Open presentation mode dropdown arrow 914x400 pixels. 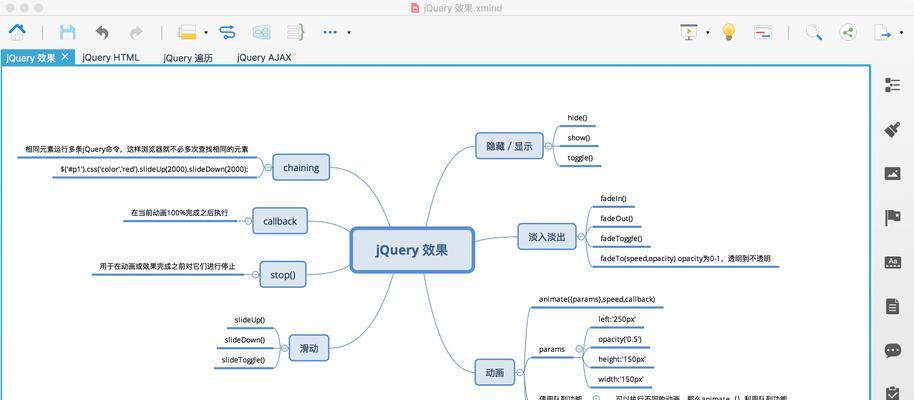point(708,33)
